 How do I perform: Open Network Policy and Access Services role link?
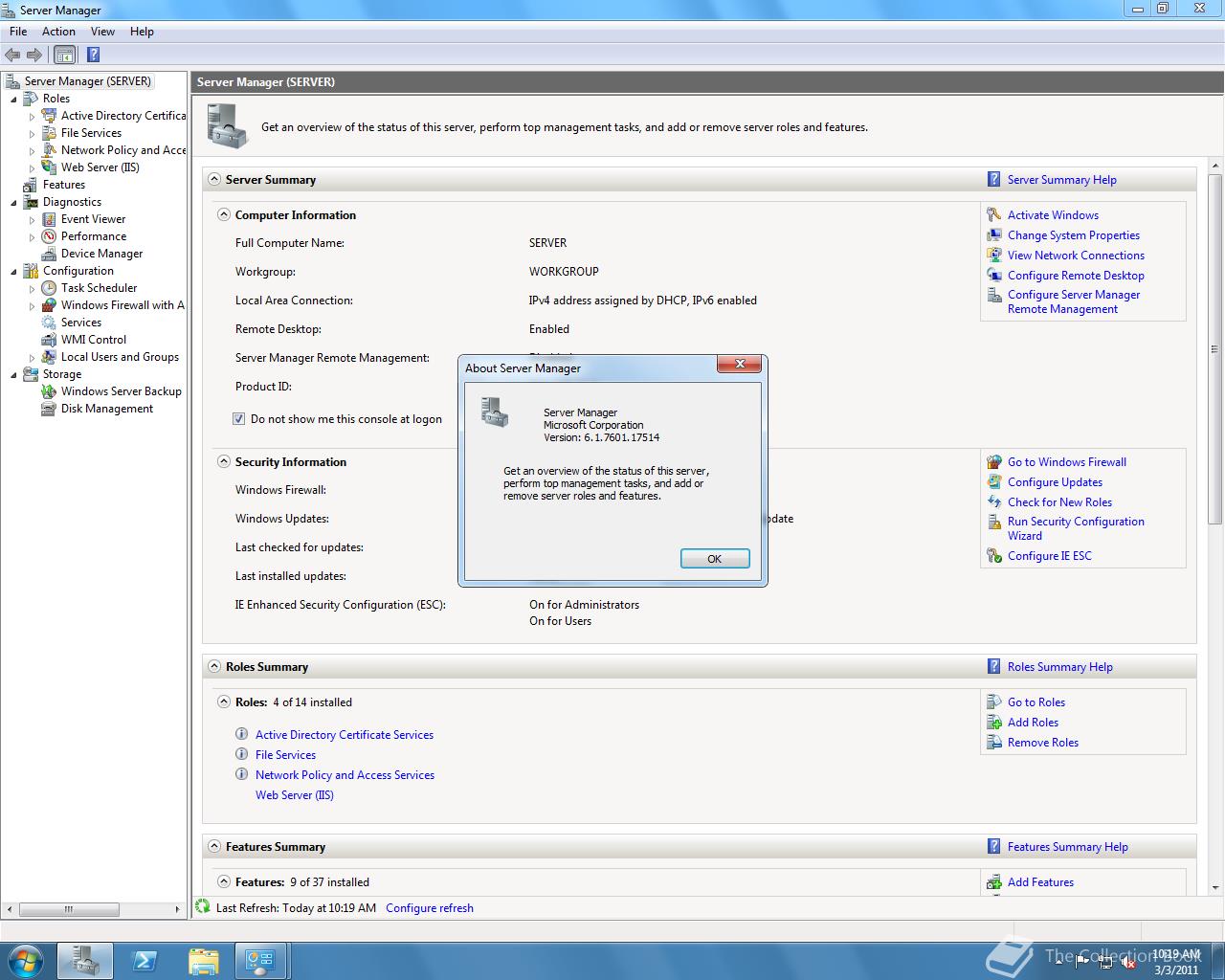[x=345, y=775]
